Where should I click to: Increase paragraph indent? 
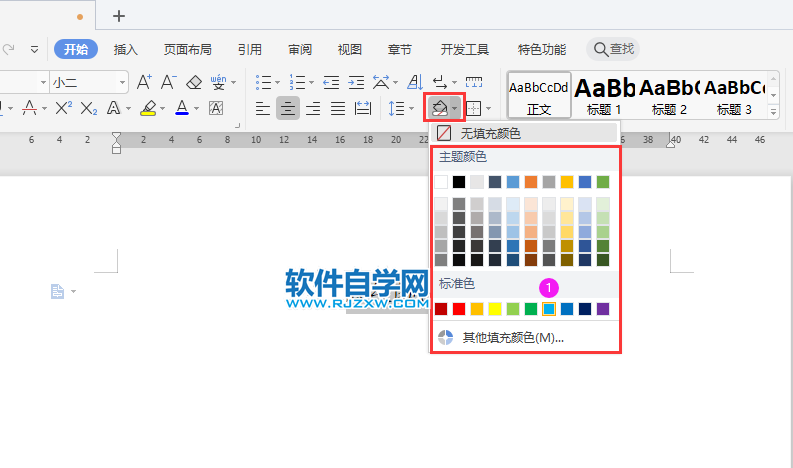click(356, 82)
